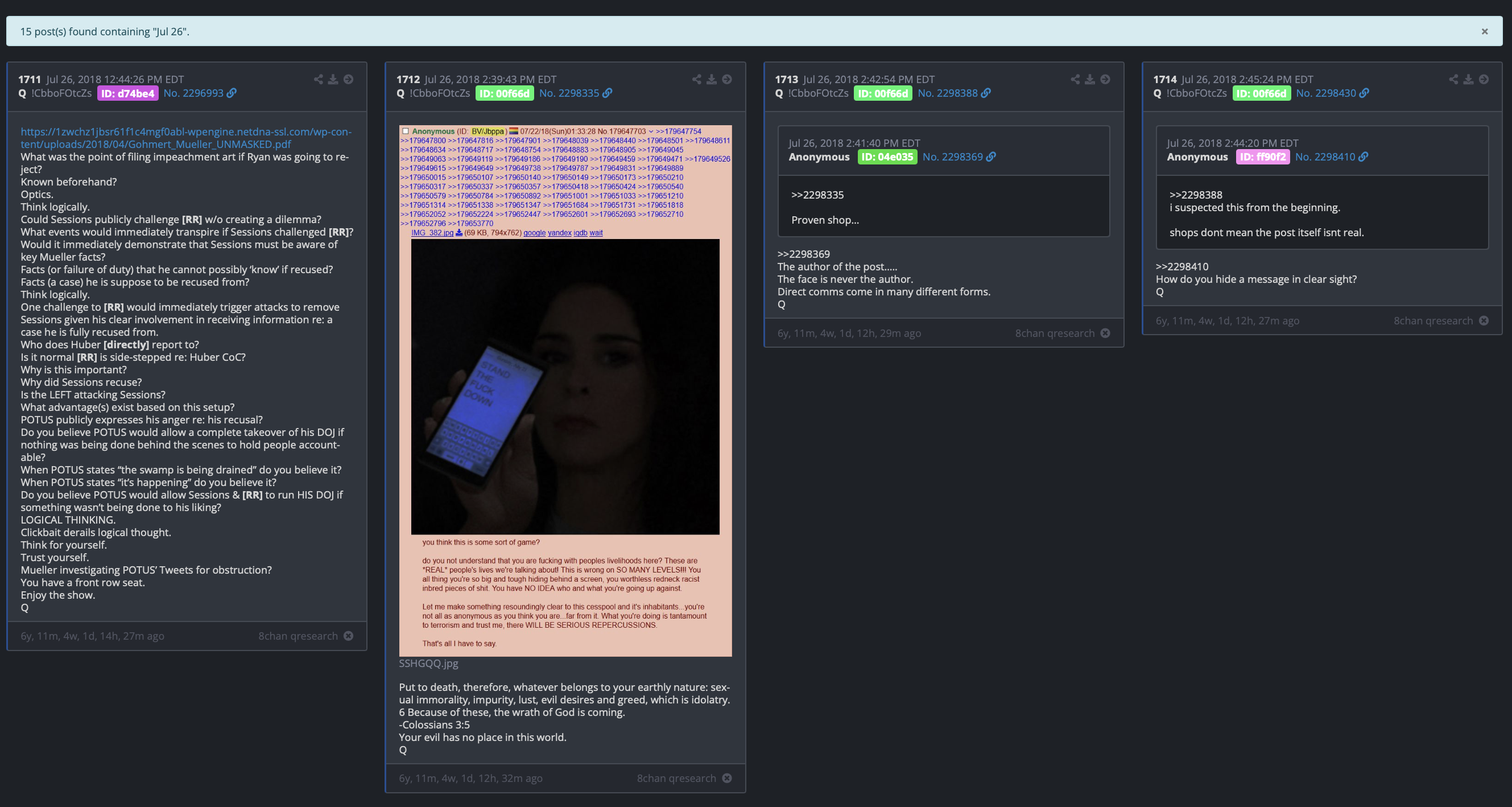Image resolution: width=1512 pixels, height=807 pixels.
Task: Click '8chan qresearch' source in post 1712
Action: pyautogui.click(x=677, y=778)
